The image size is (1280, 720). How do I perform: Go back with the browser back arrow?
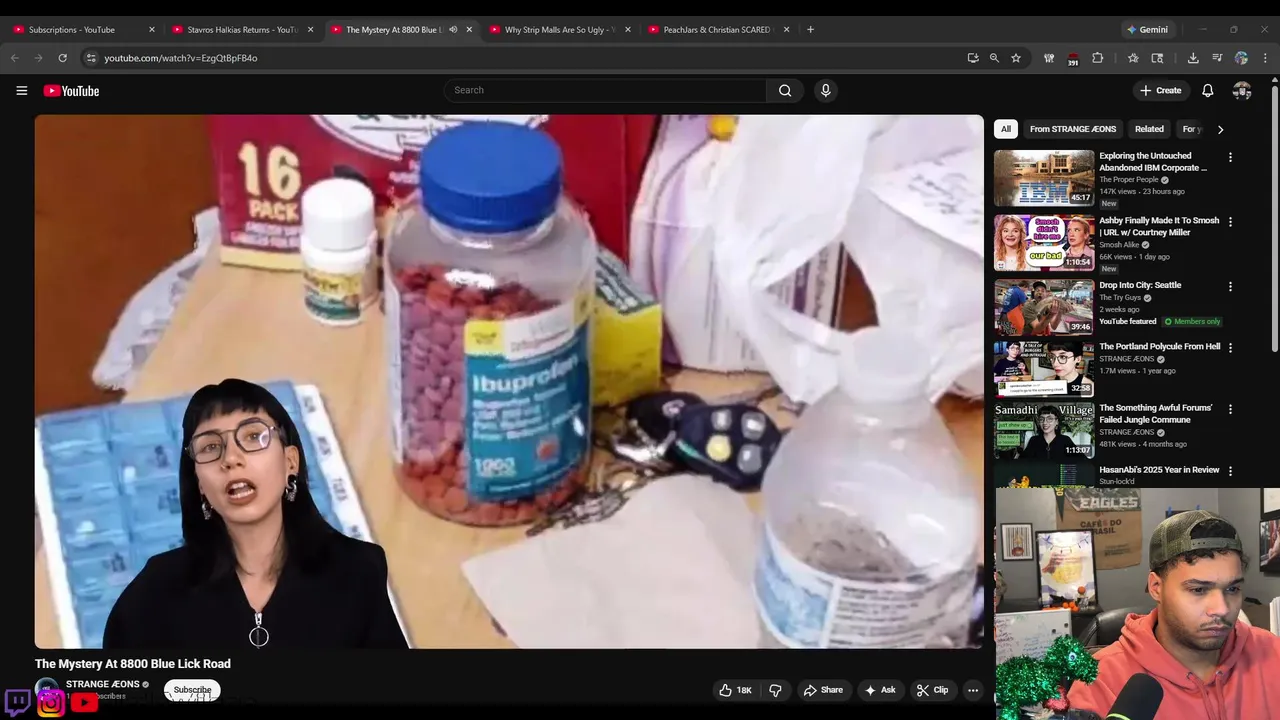tap(15, 58)
